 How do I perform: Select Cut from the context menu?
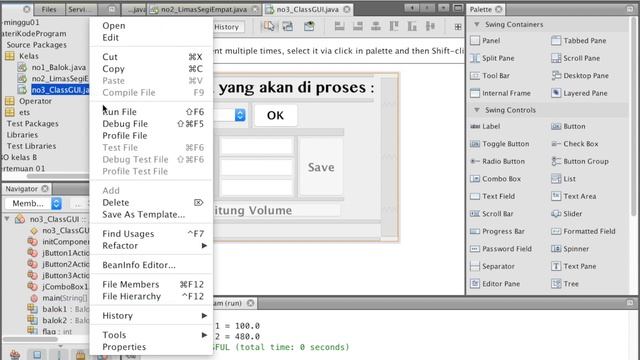151,57
